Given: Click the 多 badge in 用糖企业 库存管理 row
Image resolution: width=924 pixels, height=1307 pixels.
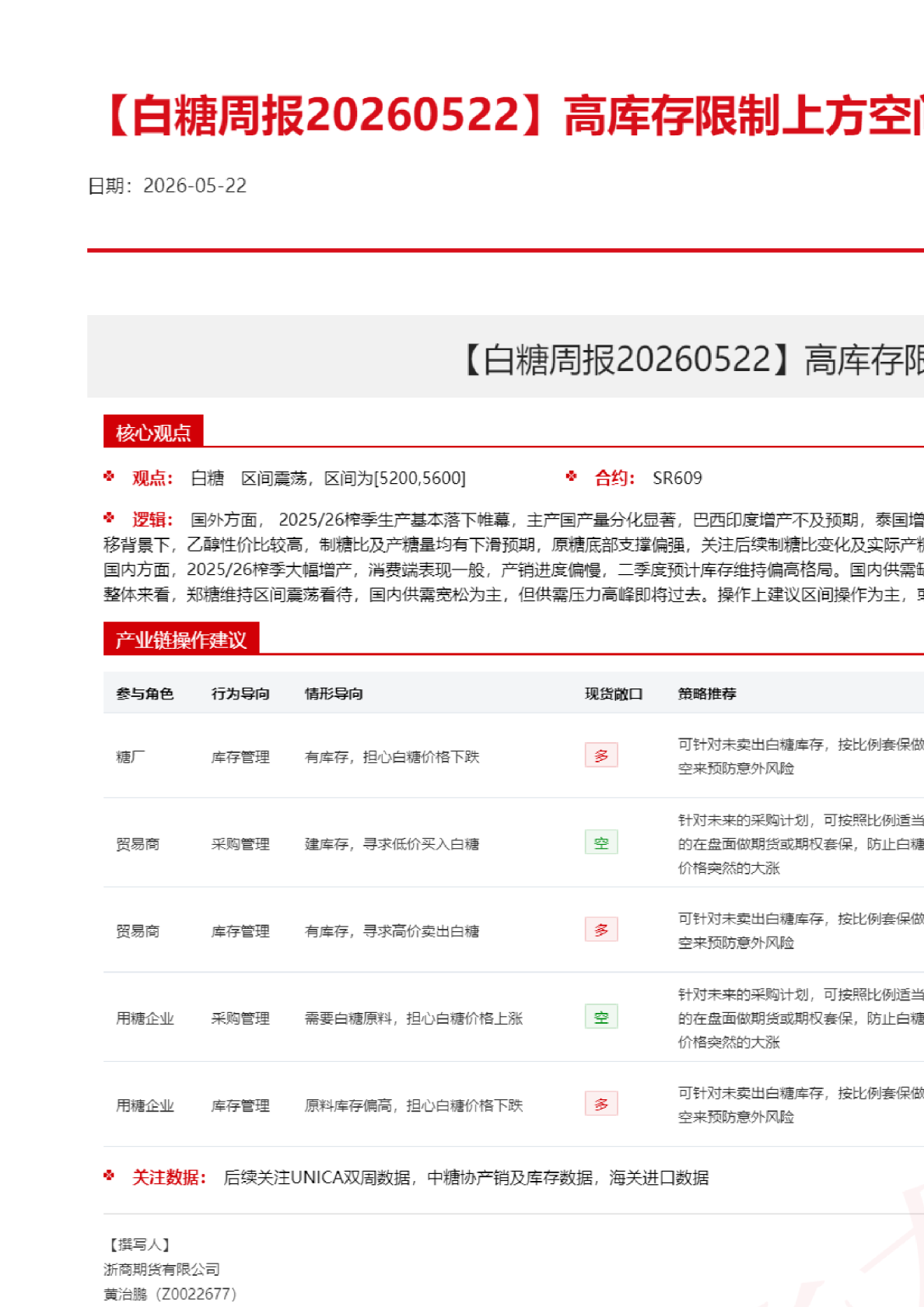Looking at the screenshot, I should pos(601,1104).
